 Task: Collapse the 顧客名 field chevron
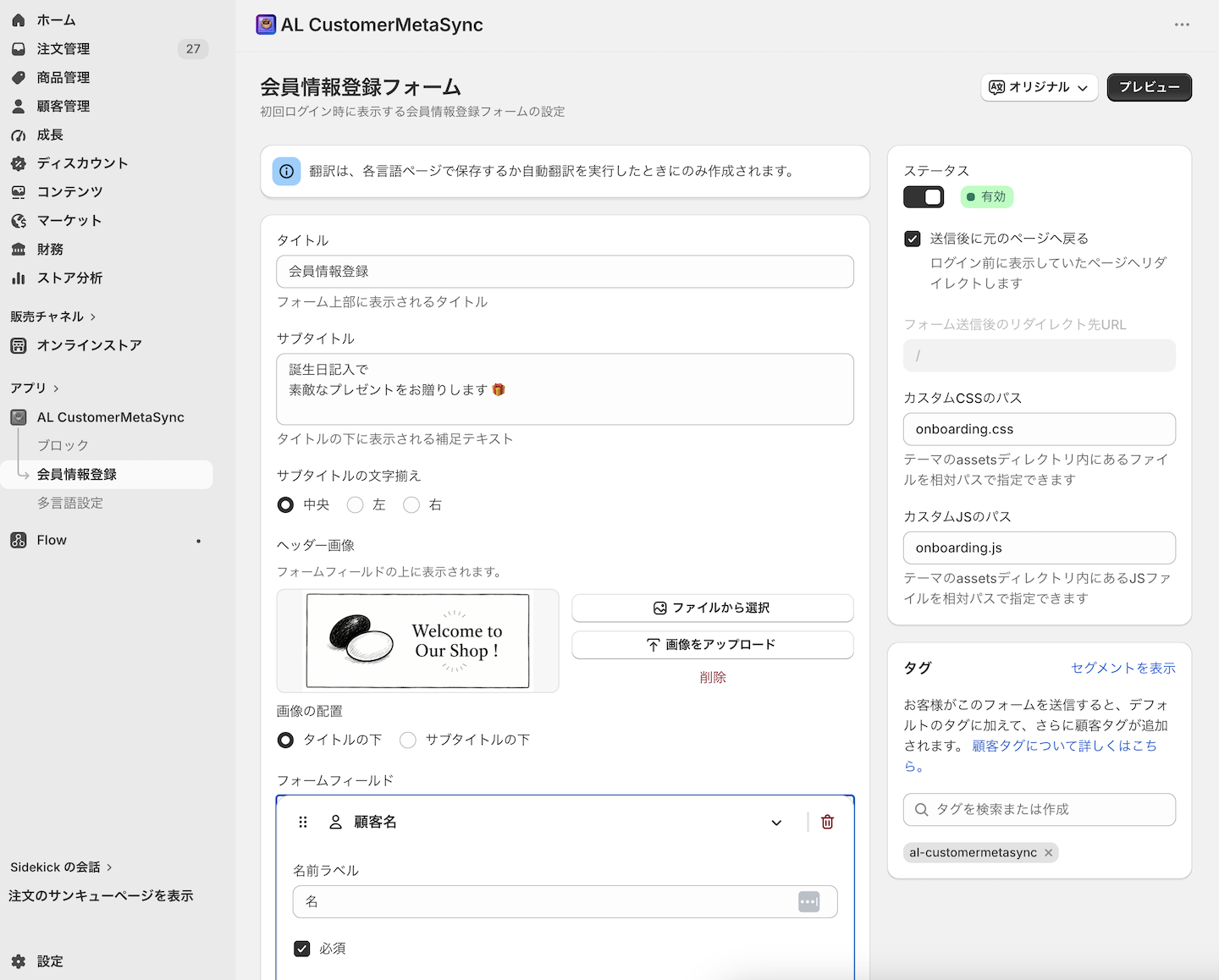776,823
